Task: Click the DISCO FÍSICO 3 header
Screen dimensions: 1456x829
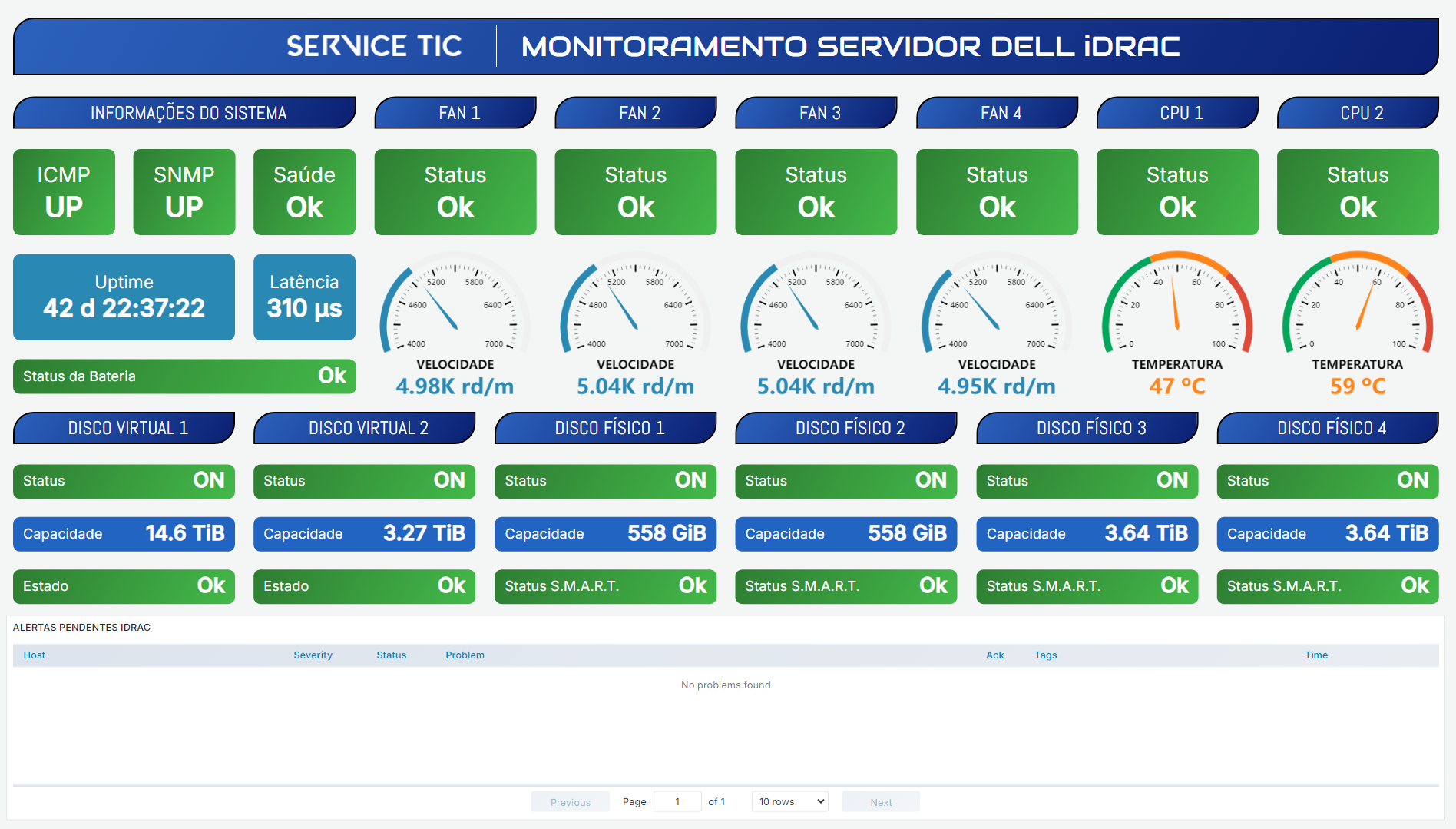Action: coord(1087,428)
